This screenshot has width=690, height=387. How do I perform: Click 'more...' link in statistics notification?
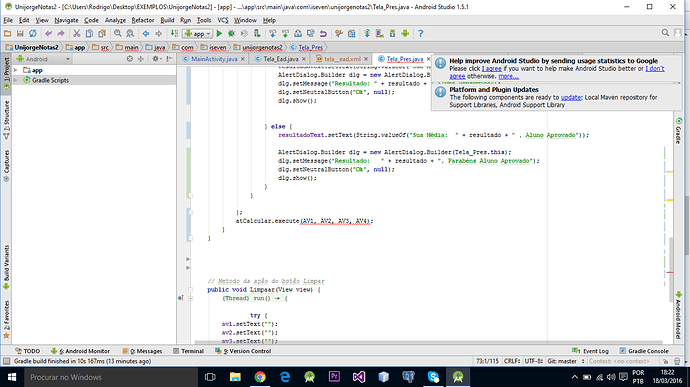click(508, 76)
